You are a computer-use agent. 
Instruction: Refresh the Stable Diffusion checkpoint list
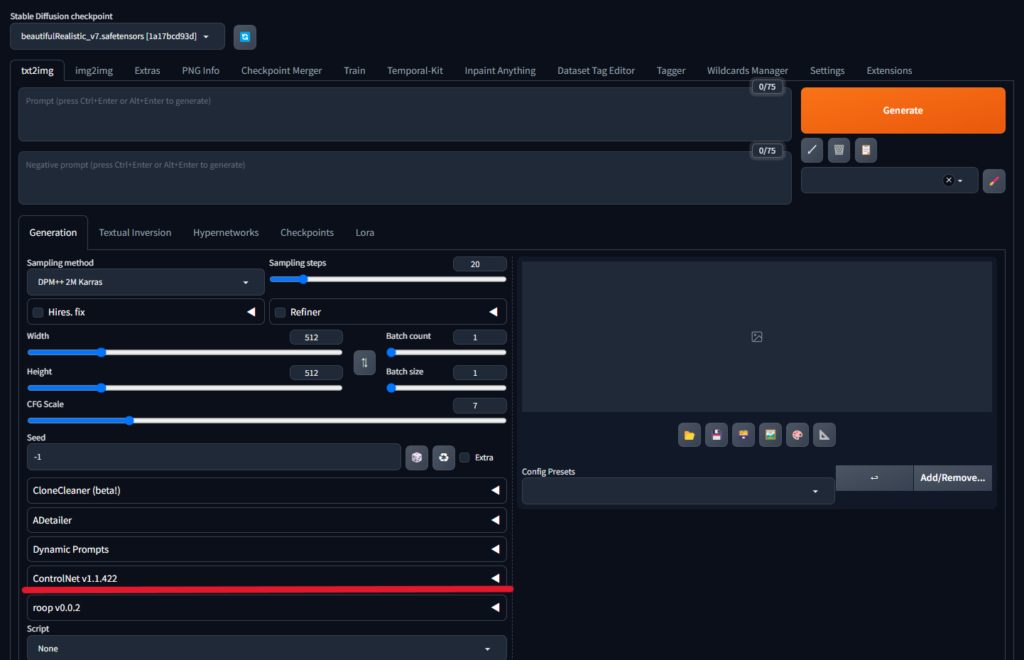[245, 37]
